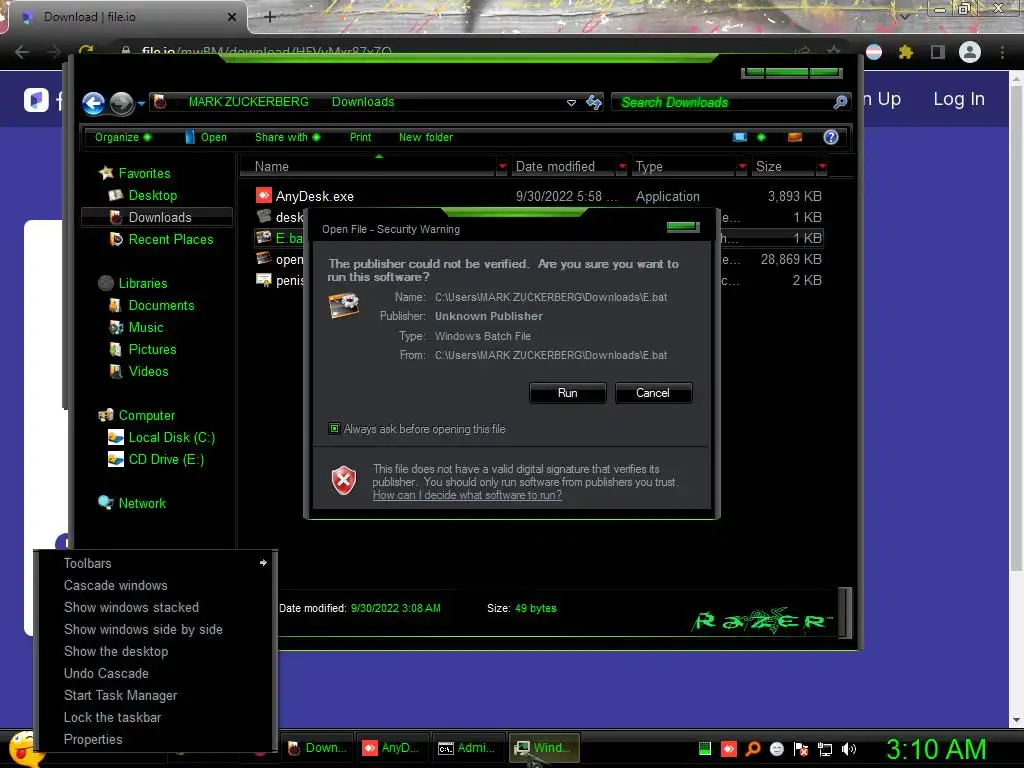Open the Type column filter dropdown

(x=741, y=167)
